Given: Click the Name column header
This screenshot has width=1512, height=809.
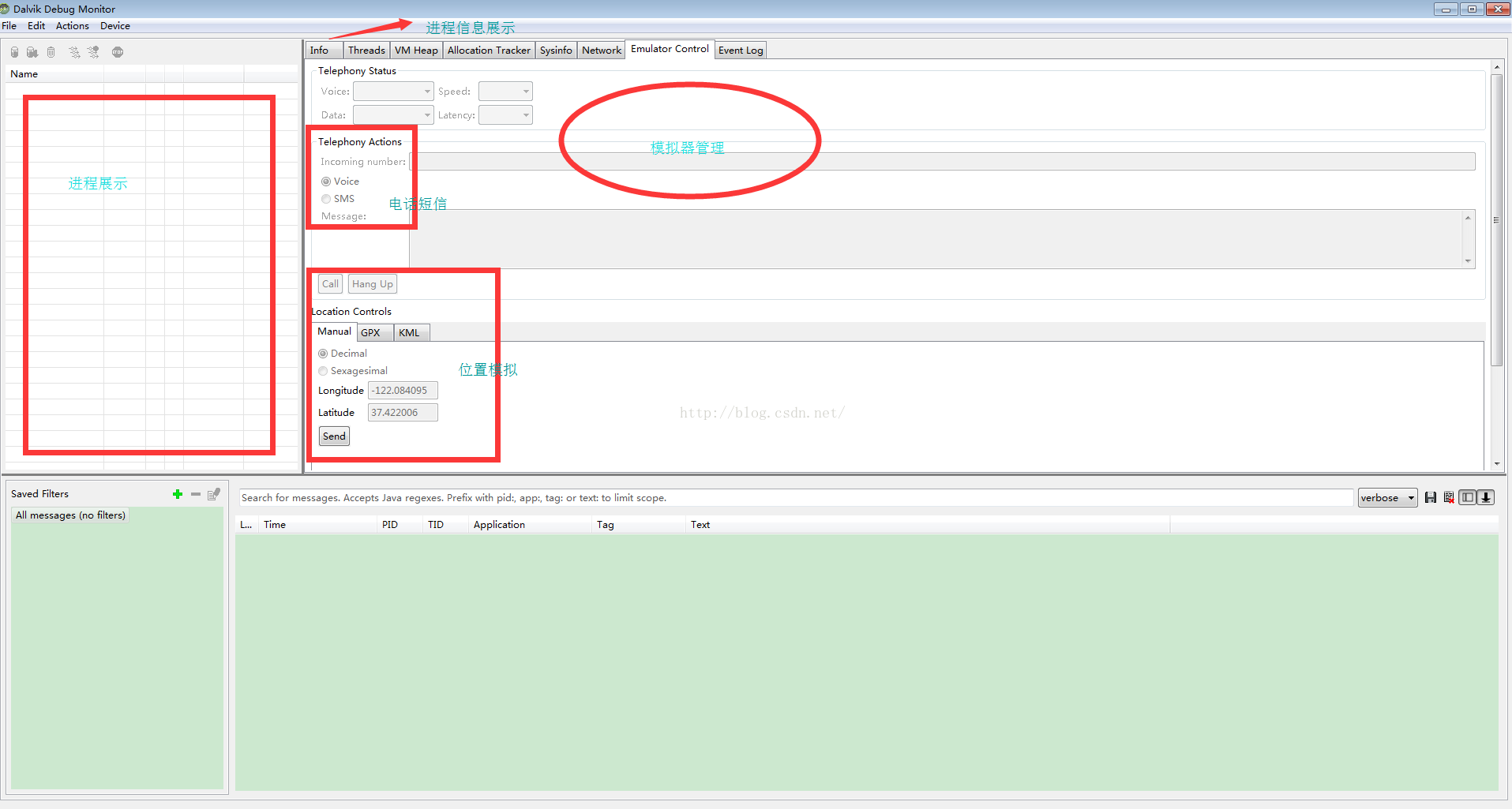Looking at the screenshot, I should coord(54,74).
